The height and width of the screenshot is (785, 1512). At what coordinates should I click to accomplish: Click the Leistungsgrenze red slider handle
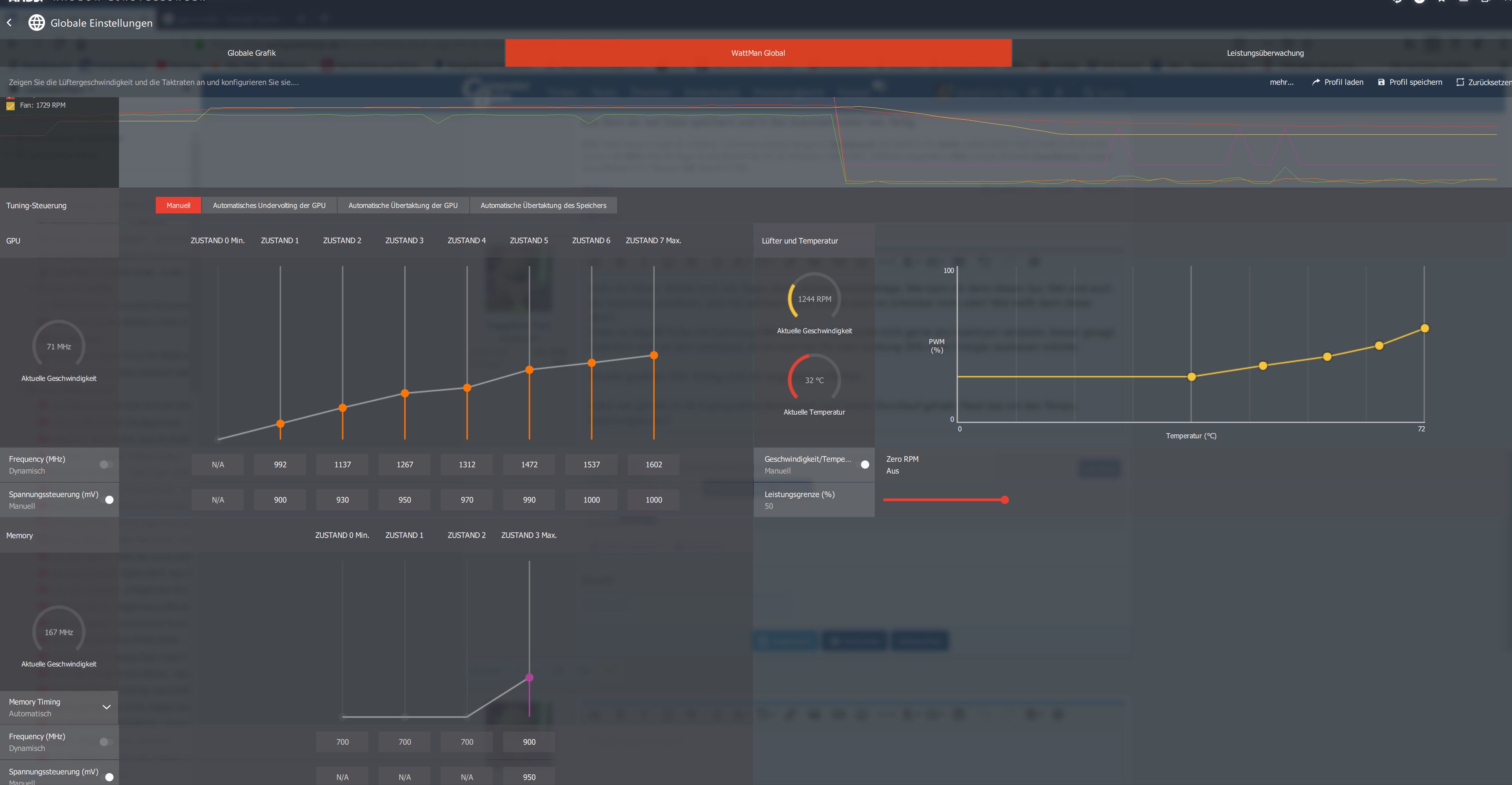1005,500
